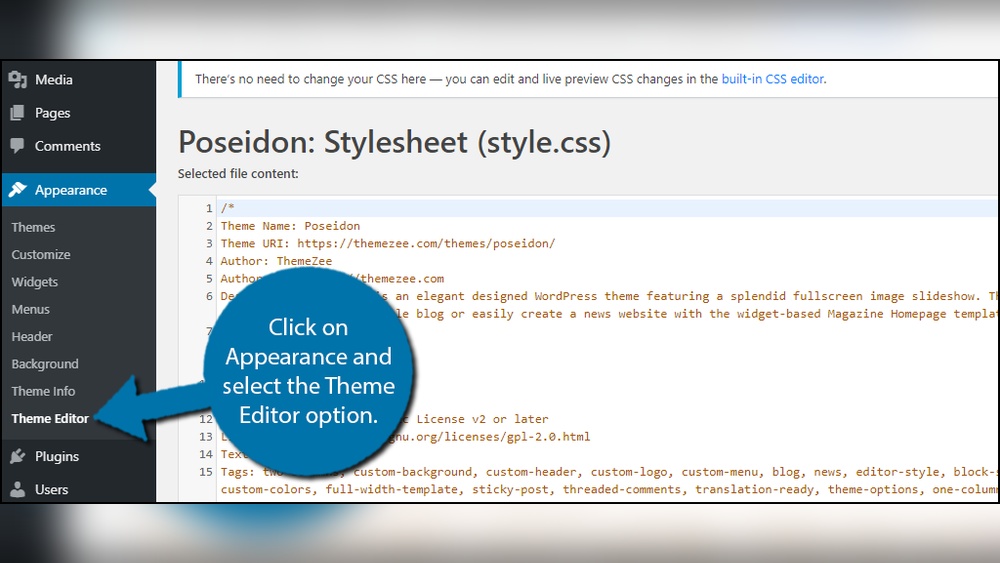
Task: Click line number 13 in the gutter
Action: (205, 437)
